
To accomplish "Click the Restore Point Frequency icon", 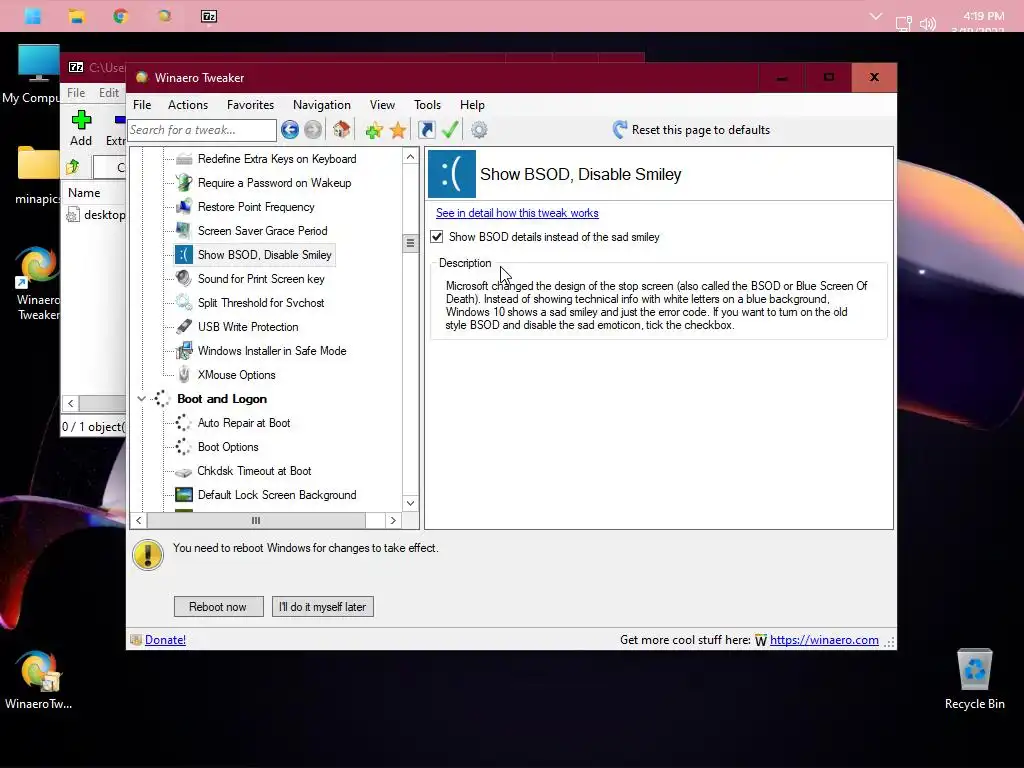I will (184, 207).
